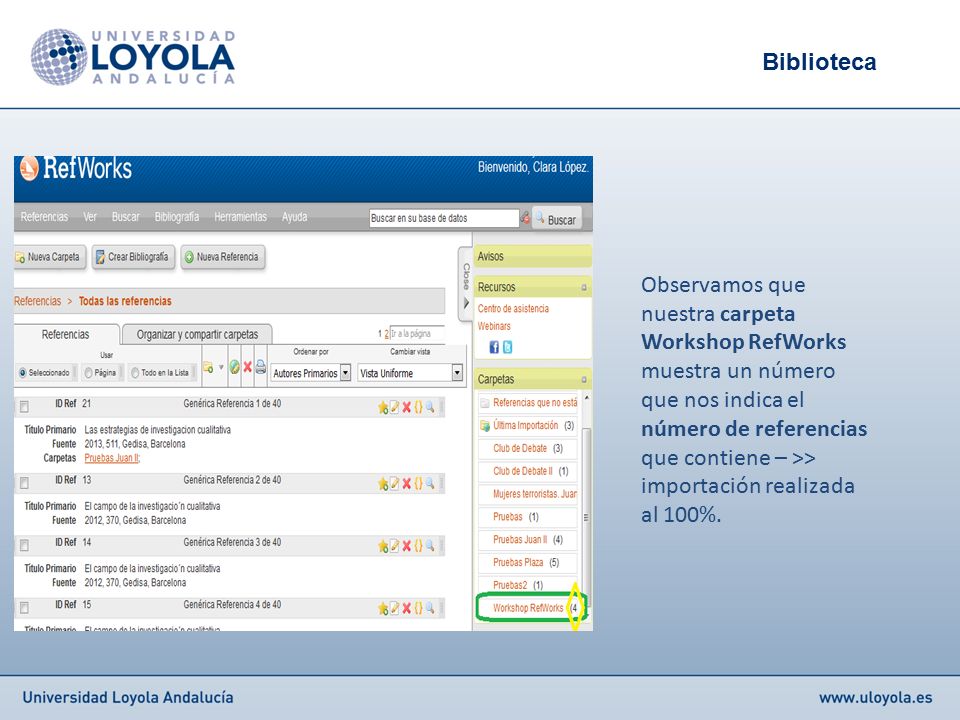Image resolution: width=960 pixels, height=720 pixels.
Task: Open the Webinars link
Action: click(x=494, y=326)
